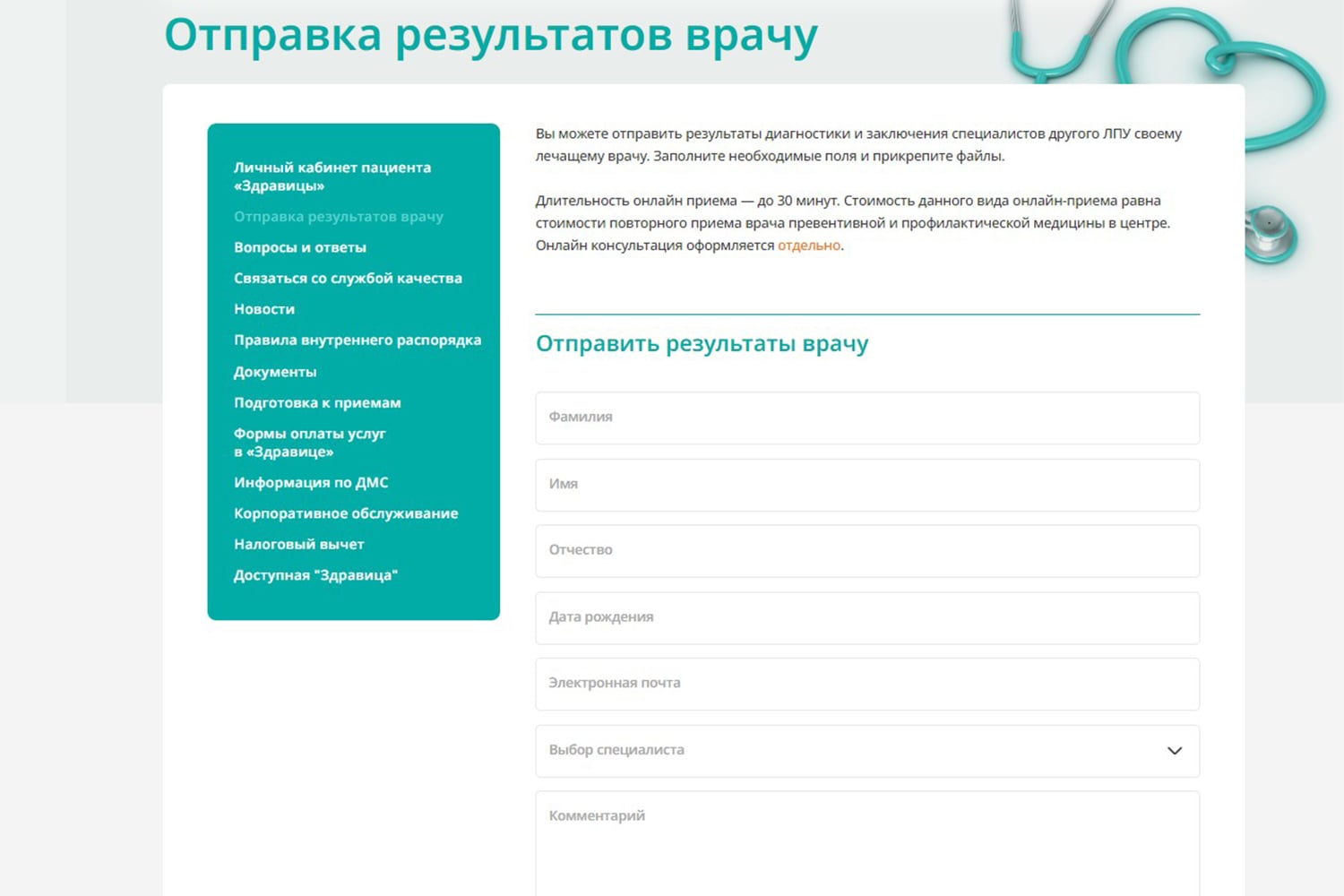1344x896 pixels.
Task: Click the chevron arrow of Выбор специалиста
Action: click(1175, 751)
